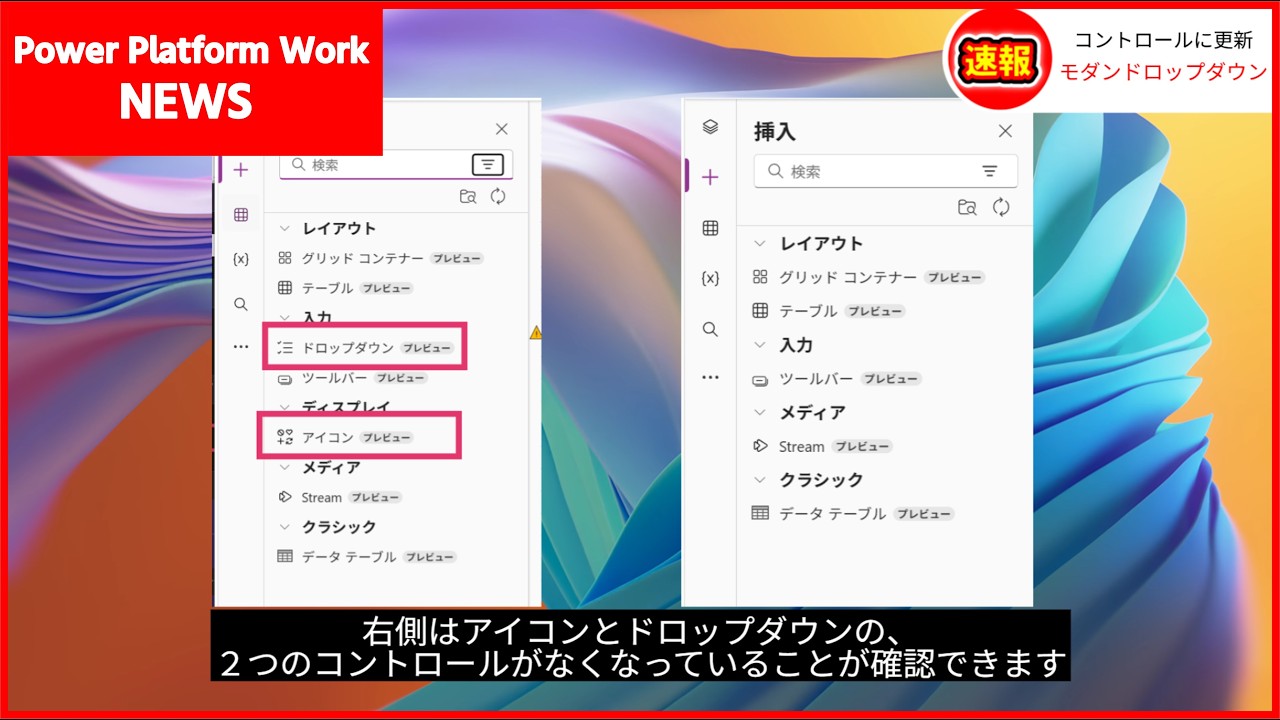The image size is (1280, 720).
Task: Open the Data table icon in the left panel sidebar
Action: 240,215
